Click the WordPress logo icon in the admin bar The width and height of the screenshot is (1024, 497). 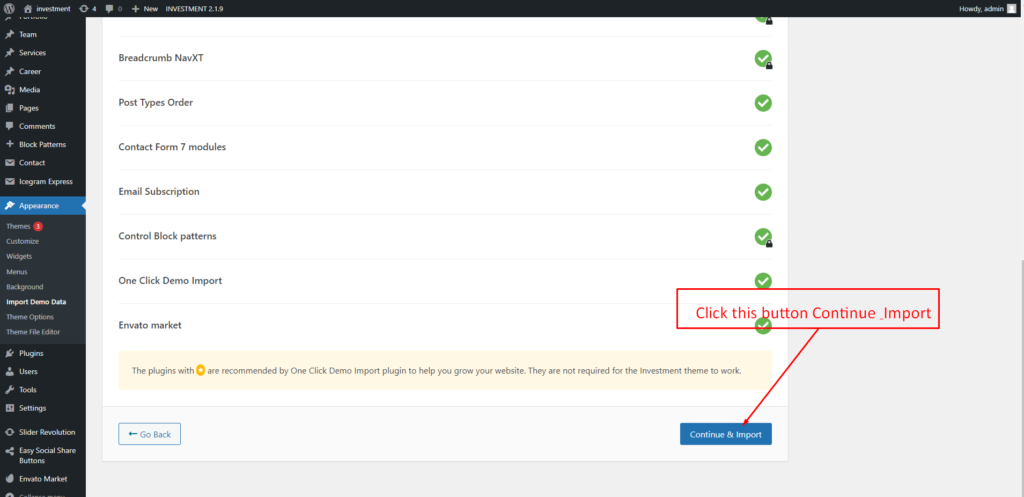9,8
